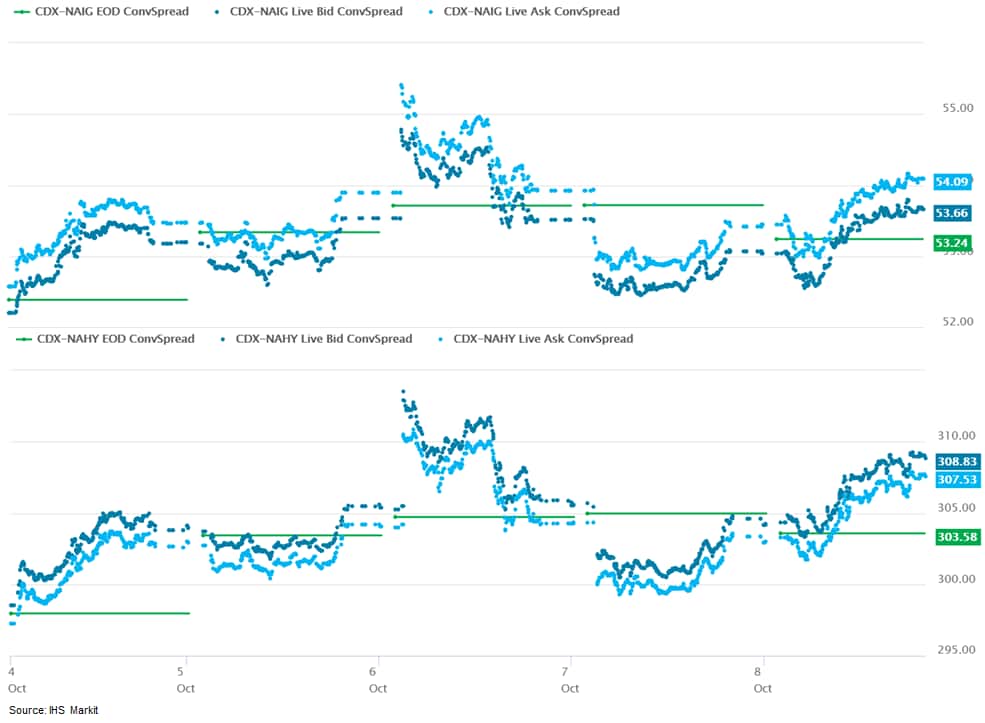Viewport: 985px width, 723px height.
Task: Toggle CDX-NAHY Live Bid ConvSpread legend label
Action: [323, 339]
